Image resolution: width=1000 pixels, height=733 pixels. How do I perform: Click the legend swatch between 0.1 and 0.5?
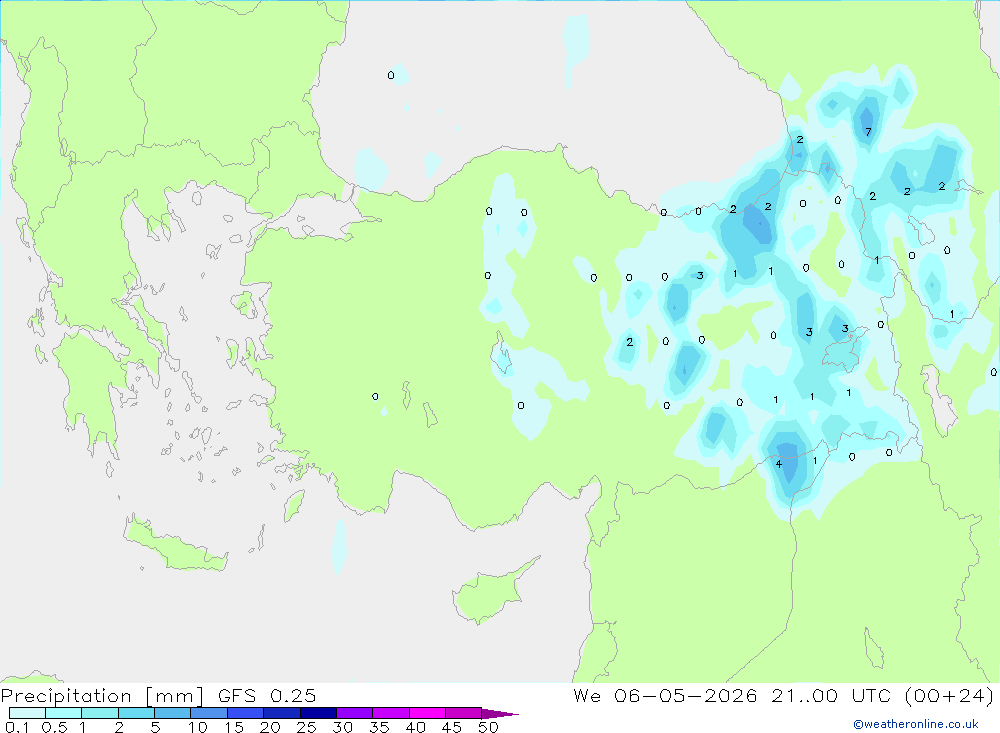[x=27, y=713]
